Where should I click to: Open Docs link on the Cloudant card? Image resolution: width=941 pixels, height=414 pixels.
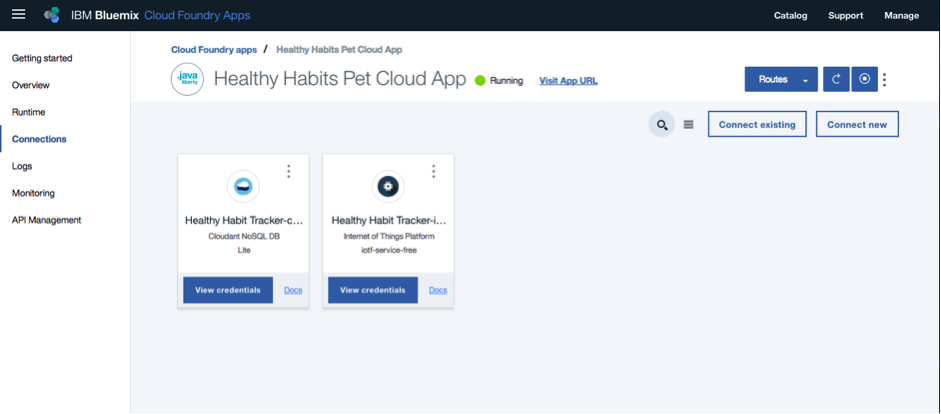pyautogui.click(x=293, y=290)
